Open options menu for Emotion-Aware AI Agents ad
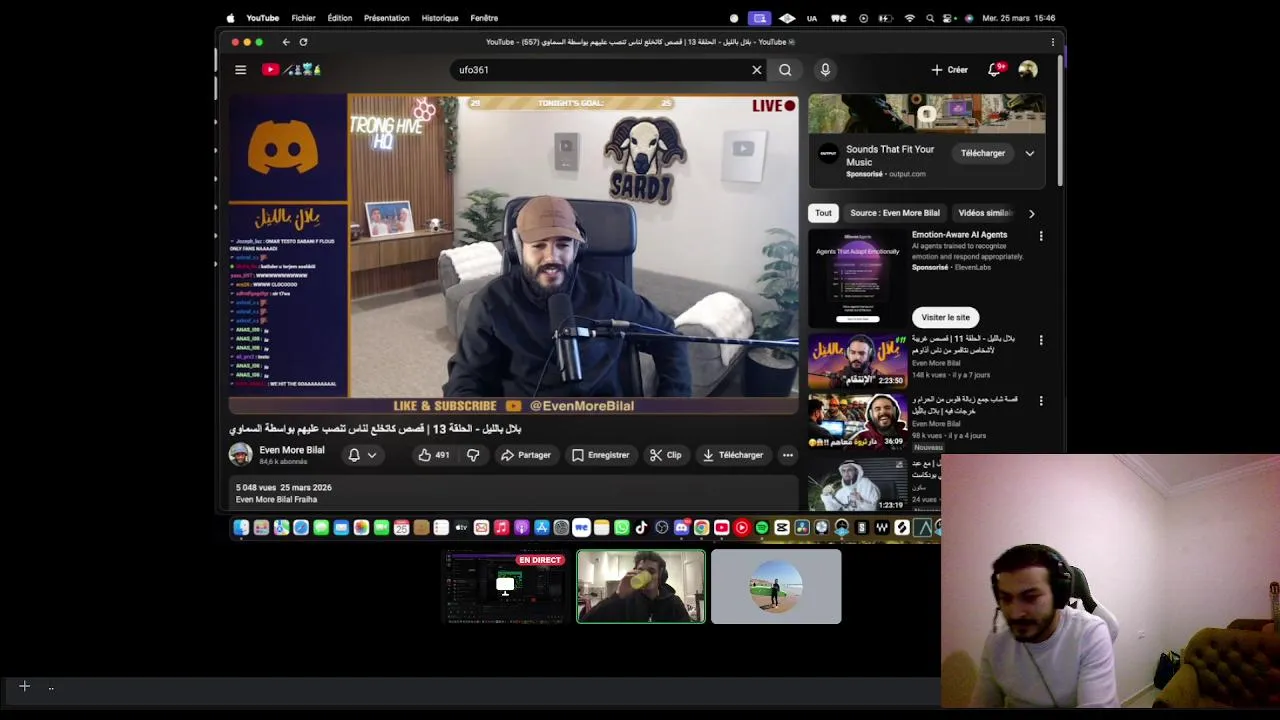The height and width of the screenshot is (720, 1280). click(1041, 236)
